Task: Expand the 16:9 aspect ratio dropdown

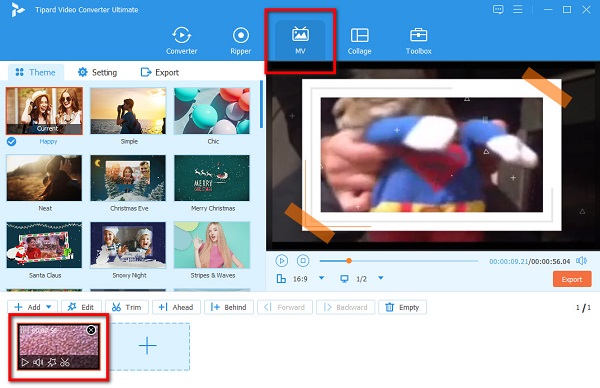Action: pyautogui.click(x=321, y=278)
